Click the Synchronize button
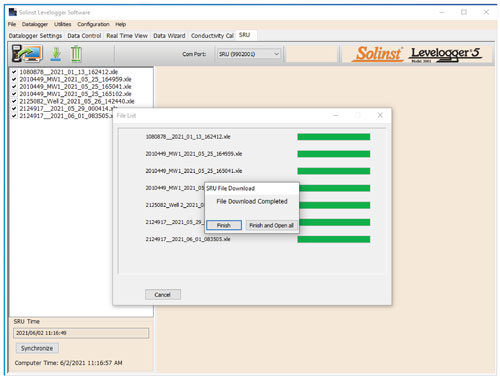500x378 pixels. point(37,348)
